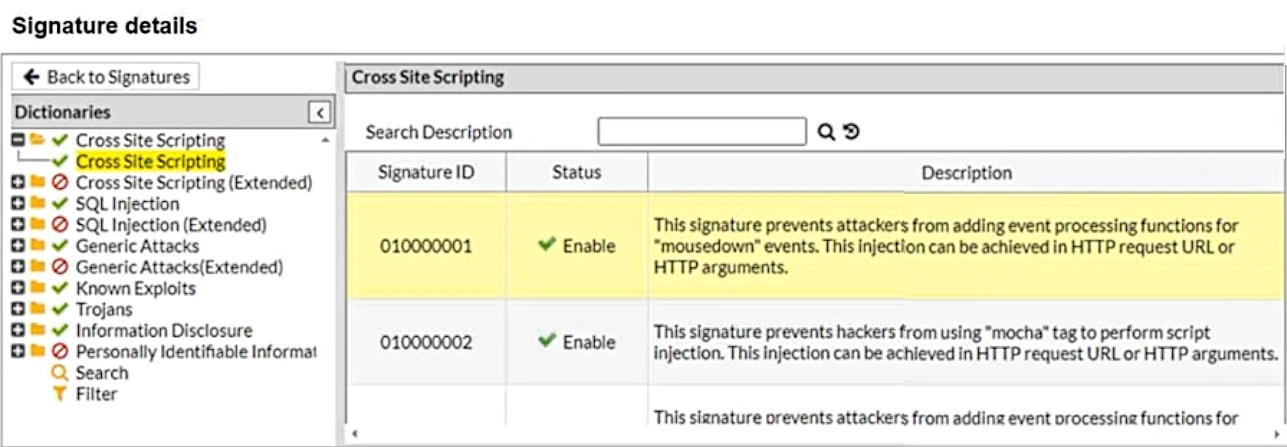Viewport: 1287px width, 447px height.
Task: Click the folder icon next to Trojans
Action: click(38, 310)
